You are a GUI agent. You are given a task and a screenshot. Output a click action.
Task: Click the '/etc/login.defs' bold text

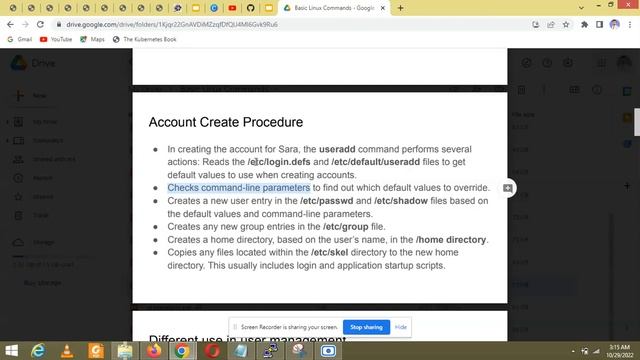(279, 162)
